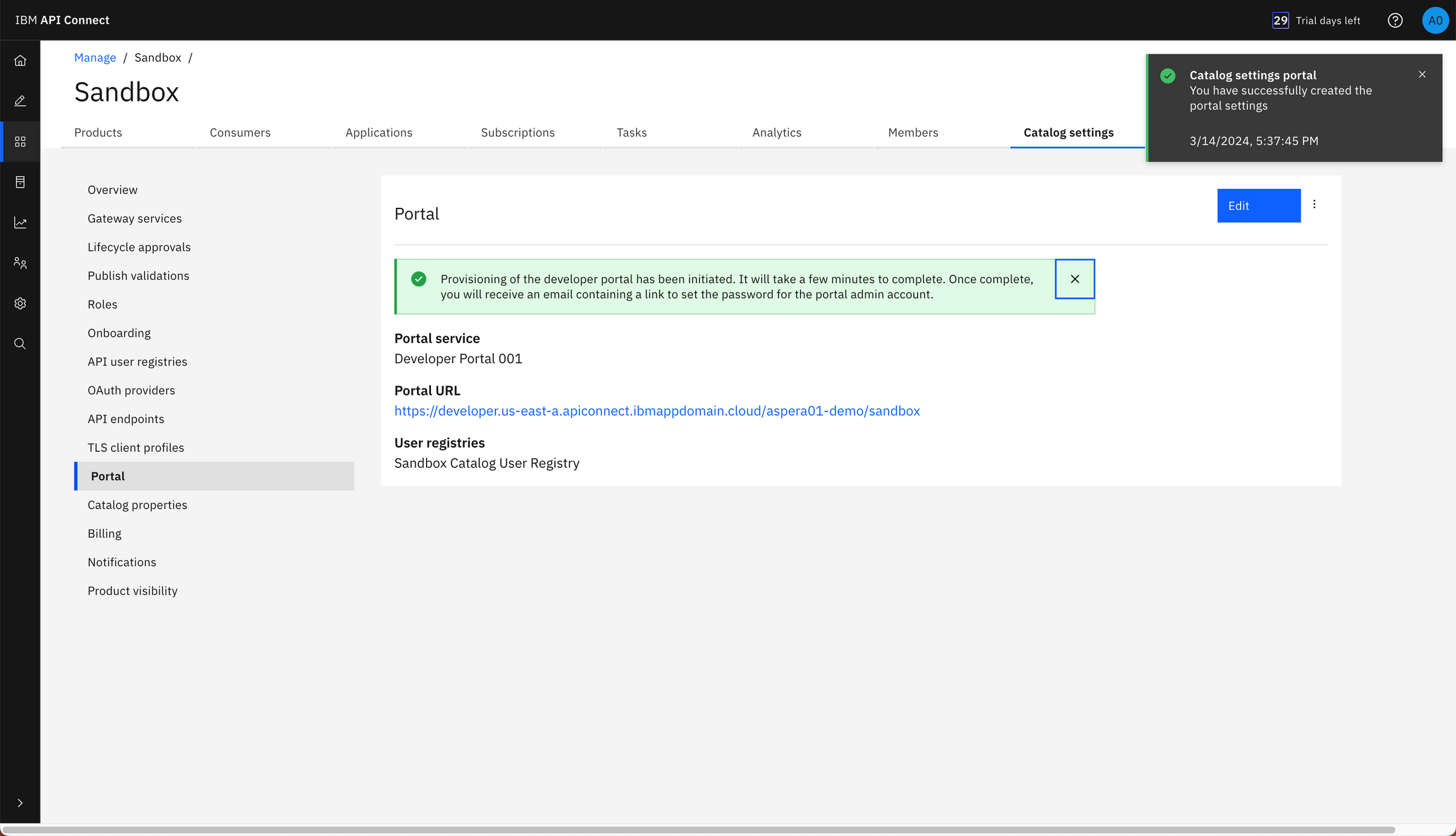Click the Edit portal button
The width and height of the screenshot is (1456, 836).
pos(1258,205)
